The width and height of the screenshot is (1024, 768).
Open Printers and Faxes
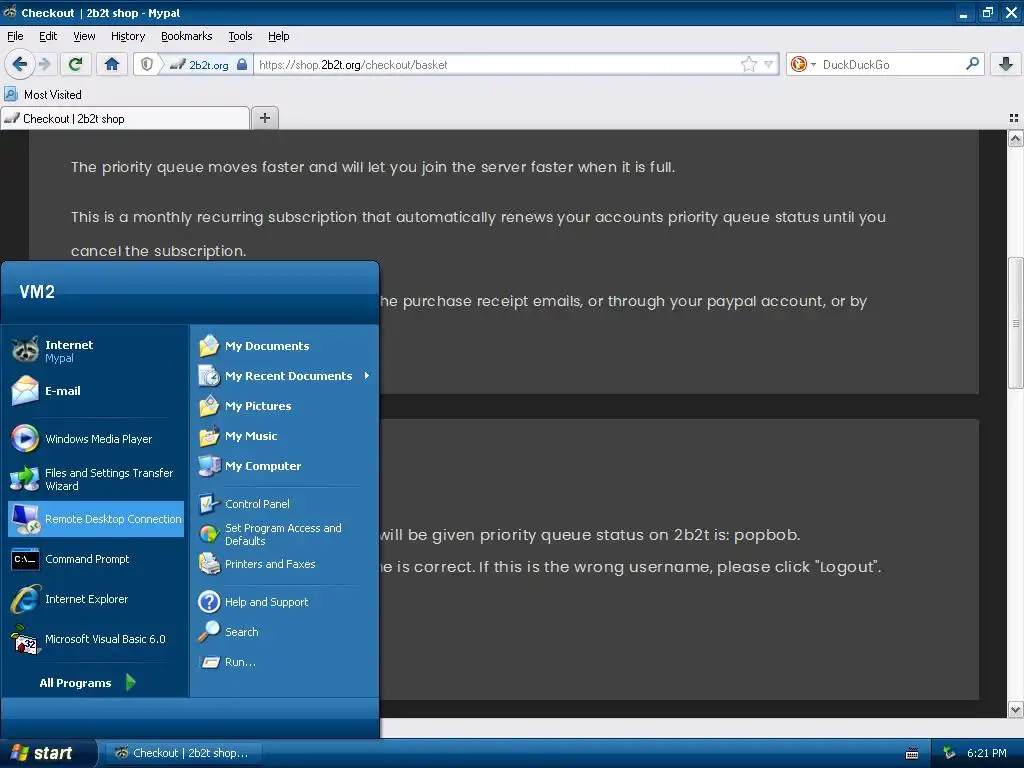284,564
